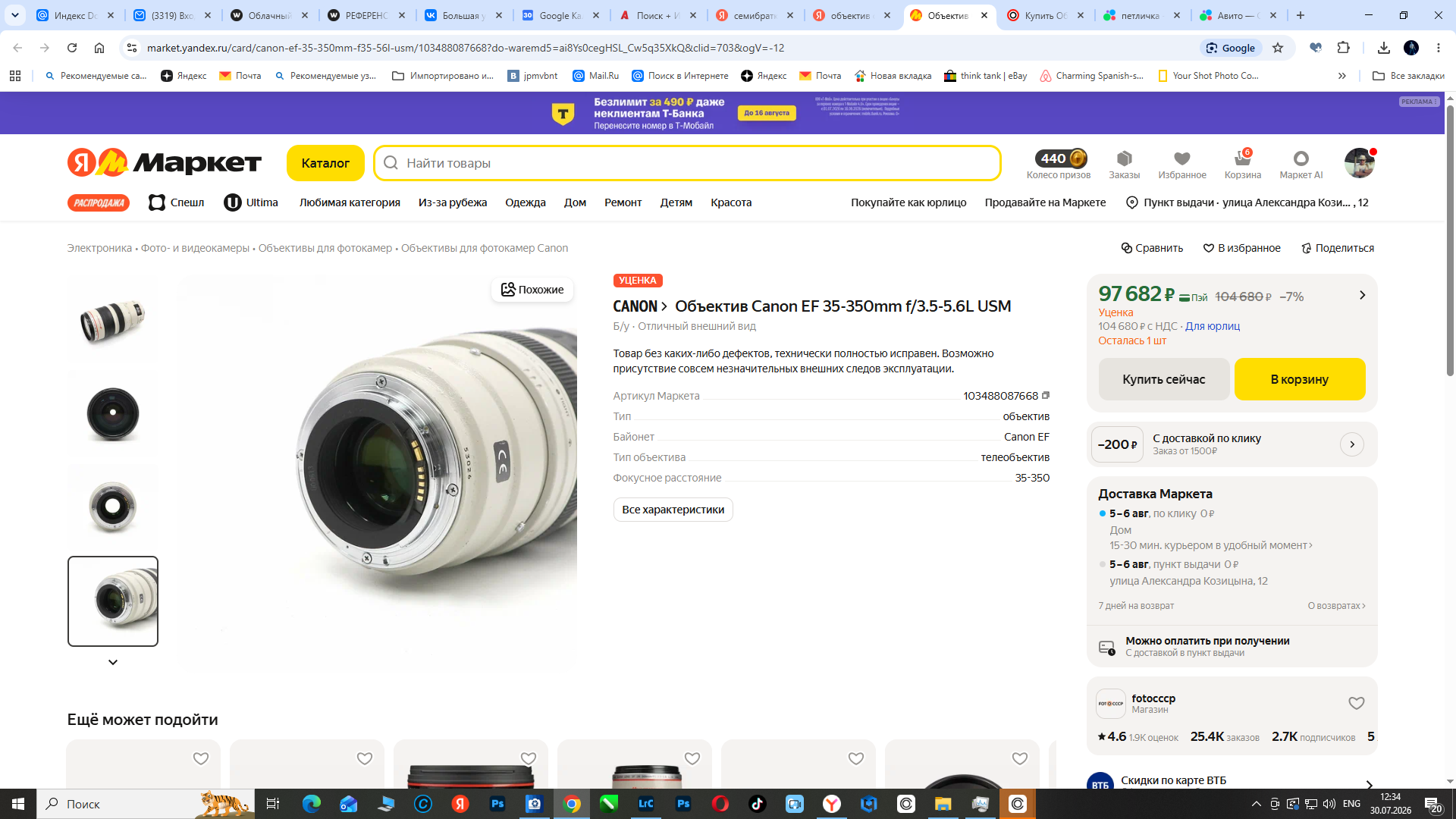The image size is (1456, 819).
Task: Open the Ultima menu item
Action: (251, 202)
